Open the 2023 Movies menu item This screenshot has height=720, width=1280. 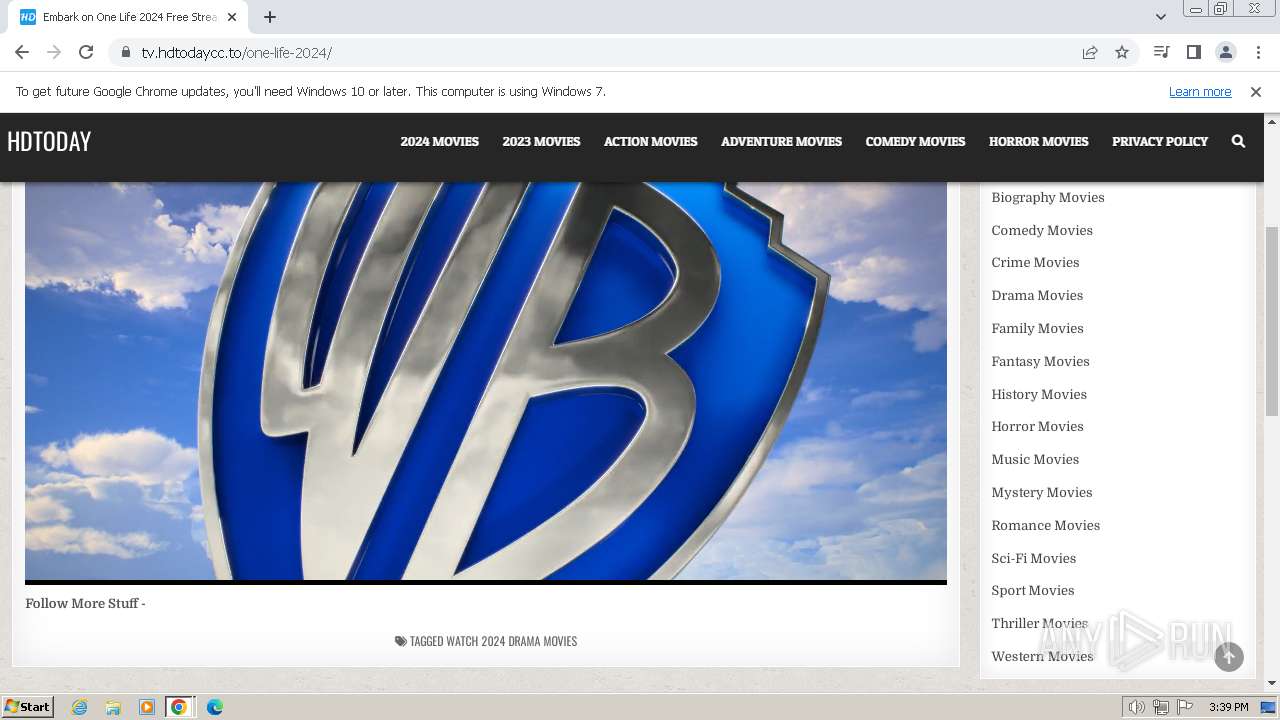coord(541,141)
